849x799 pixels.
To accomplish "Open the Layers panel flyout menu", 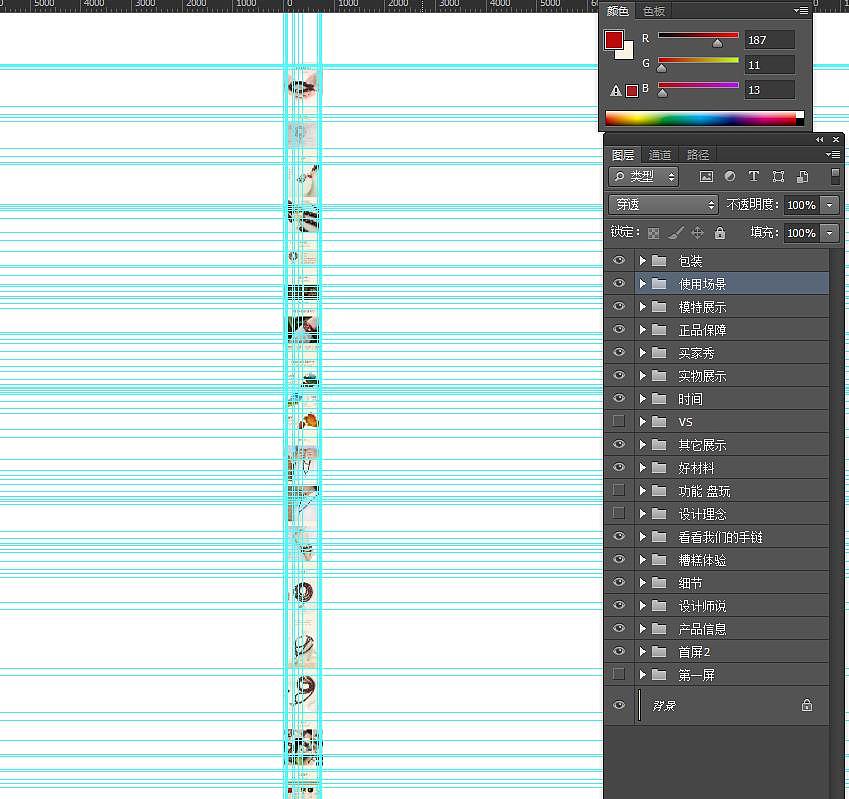I will 833,155.
